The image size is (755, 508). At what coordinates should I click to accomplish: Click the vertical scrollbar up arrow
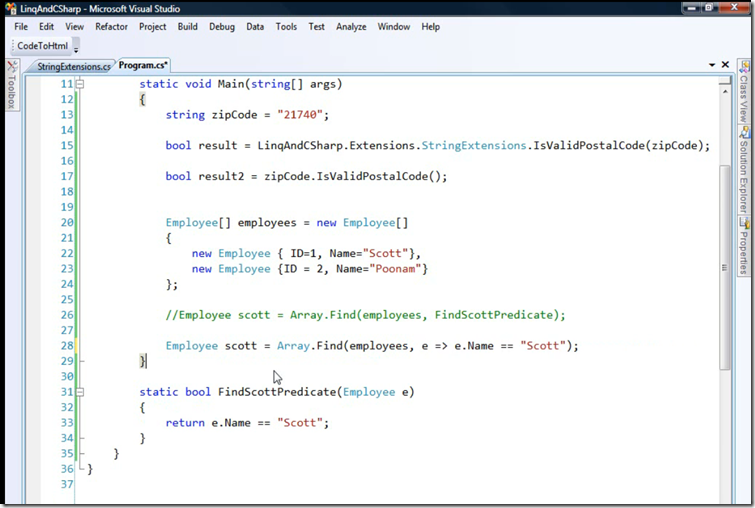[x=725, y=91]
